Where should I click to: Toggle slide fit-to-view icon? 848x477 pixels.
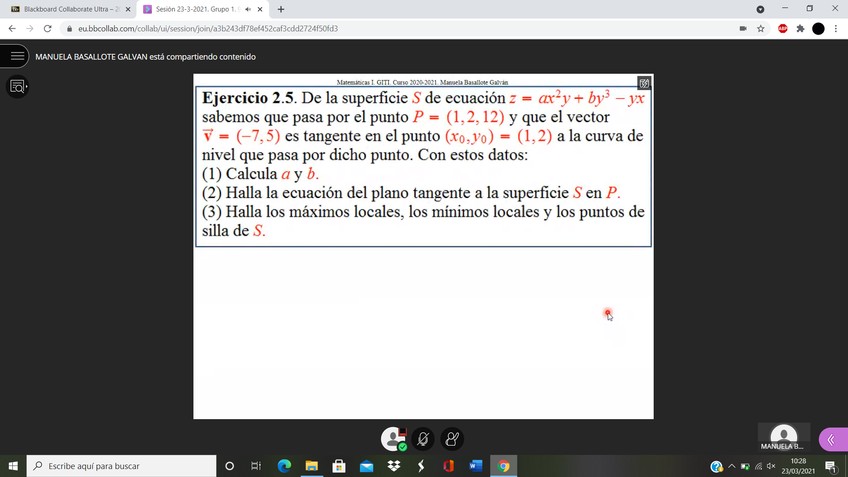(644, 83)
